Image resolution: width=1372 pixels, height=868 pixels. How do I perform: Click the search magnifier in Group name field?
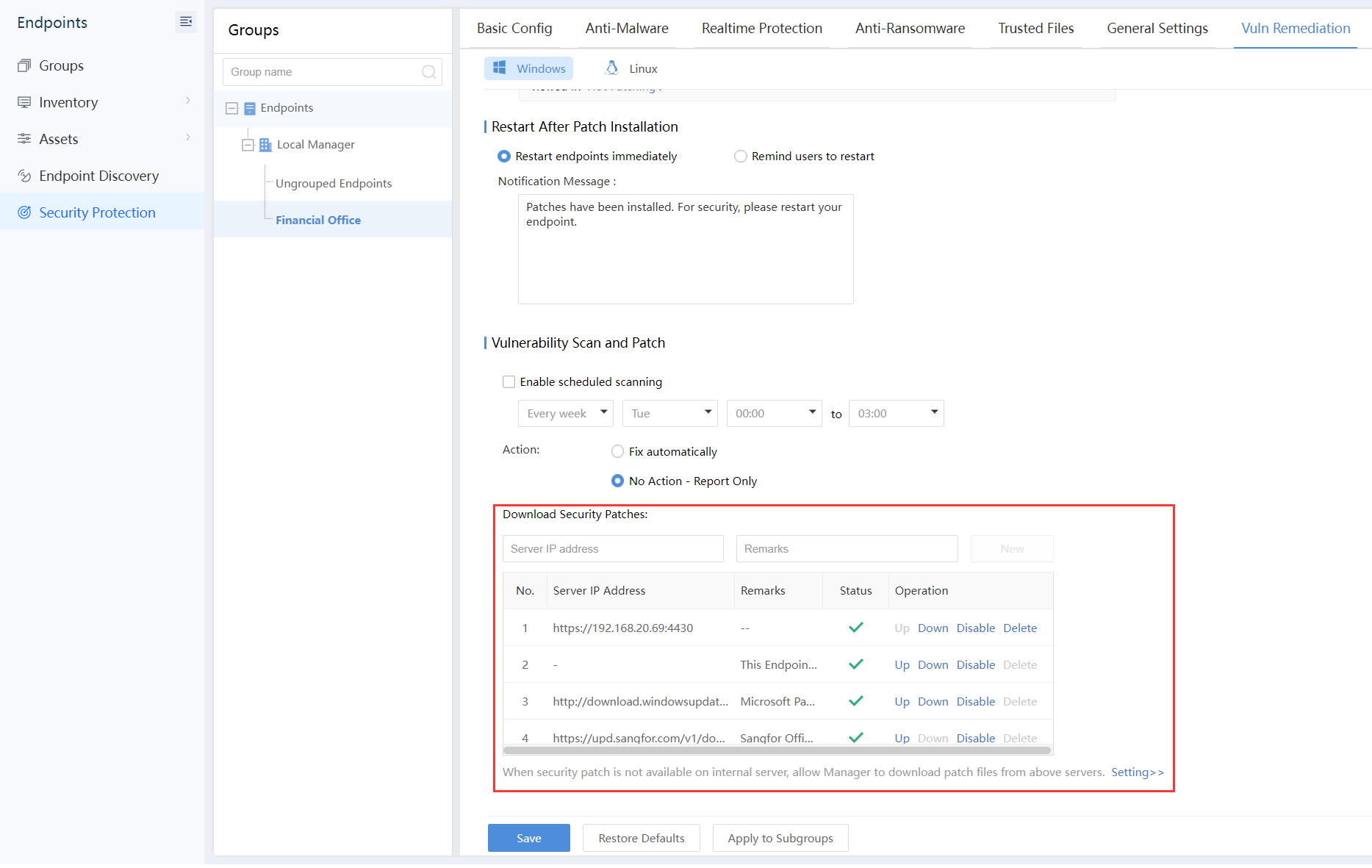(x=428, y=72)
